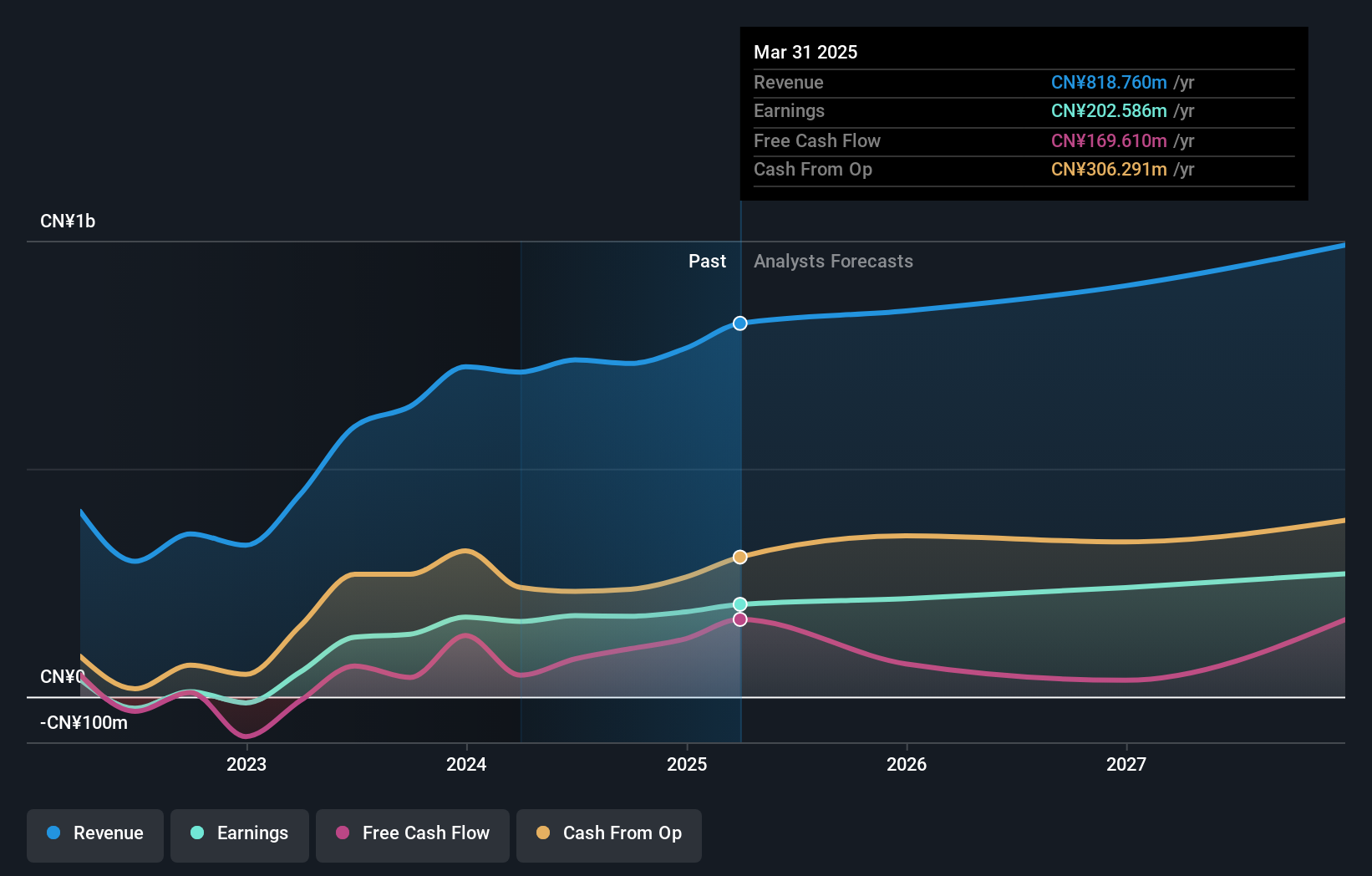
Task: Click the CN¥818.760m revenue value
Action: 1109,83
